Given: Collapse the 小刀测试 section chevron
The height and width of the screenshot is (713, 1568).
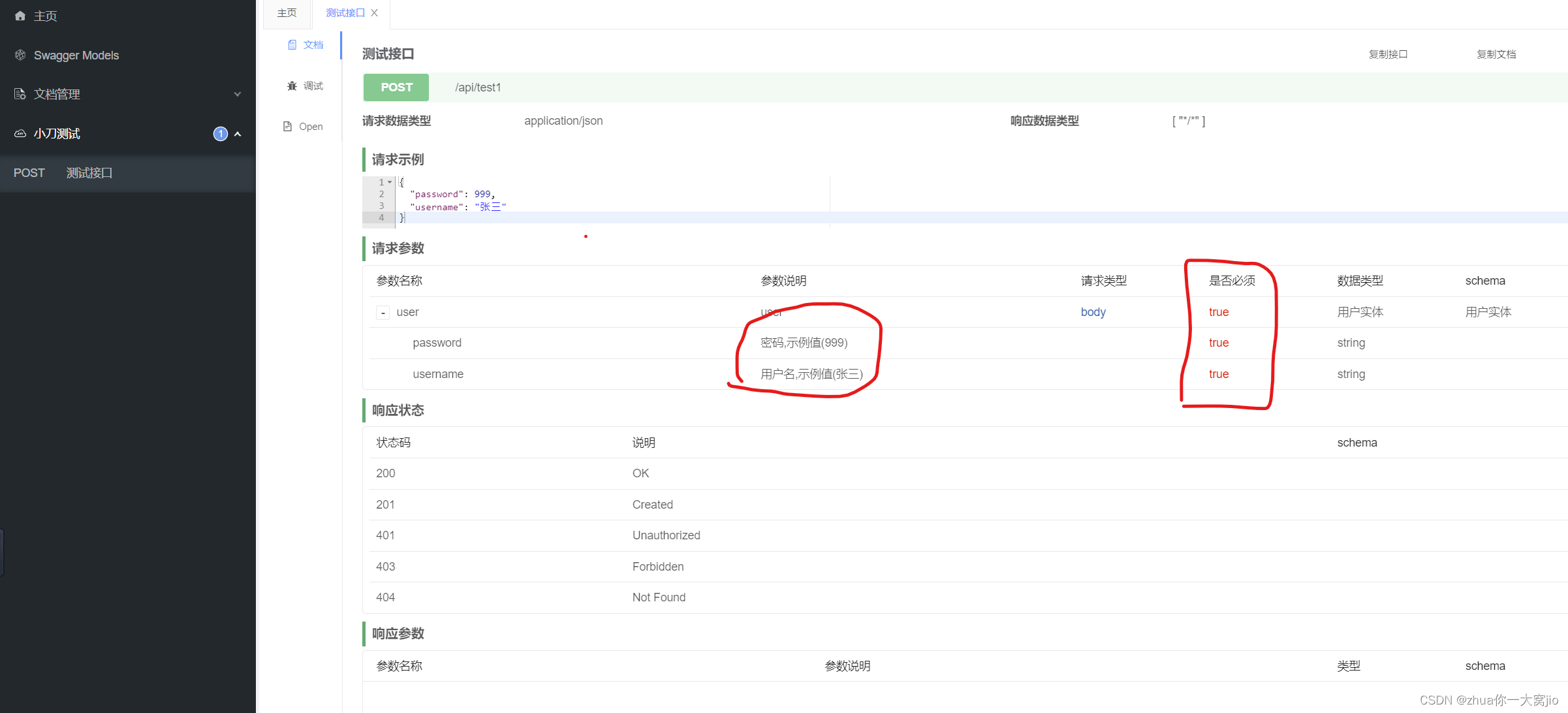Looking at the screenshot, I should pyautogui.click(x=238, y=135).
